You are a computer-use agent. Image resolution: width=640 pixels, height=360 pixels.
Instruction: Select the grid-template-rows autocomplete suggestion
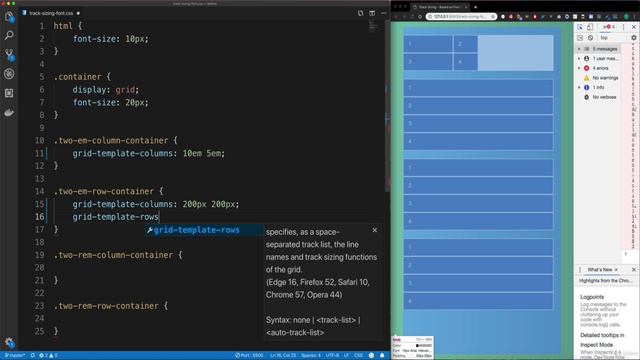204,230
